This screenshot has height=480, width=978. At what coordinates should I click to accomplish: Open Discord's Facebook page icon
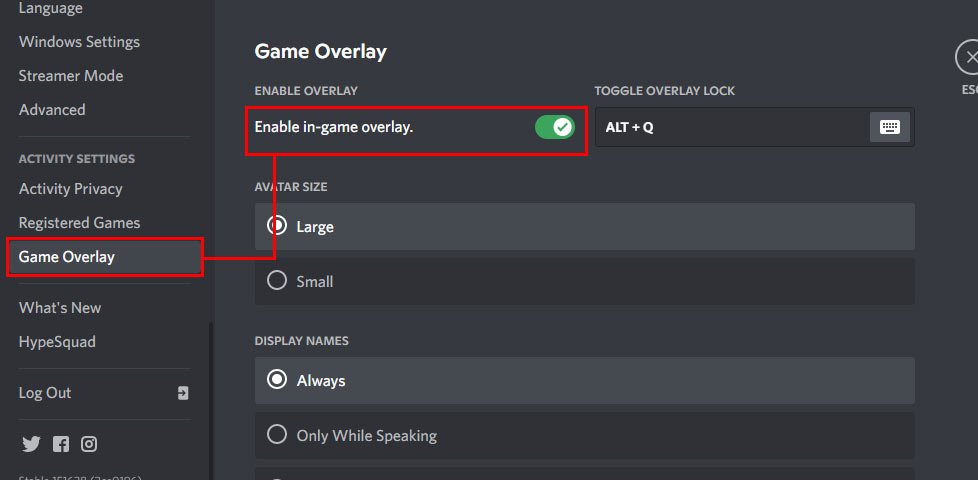61,444
